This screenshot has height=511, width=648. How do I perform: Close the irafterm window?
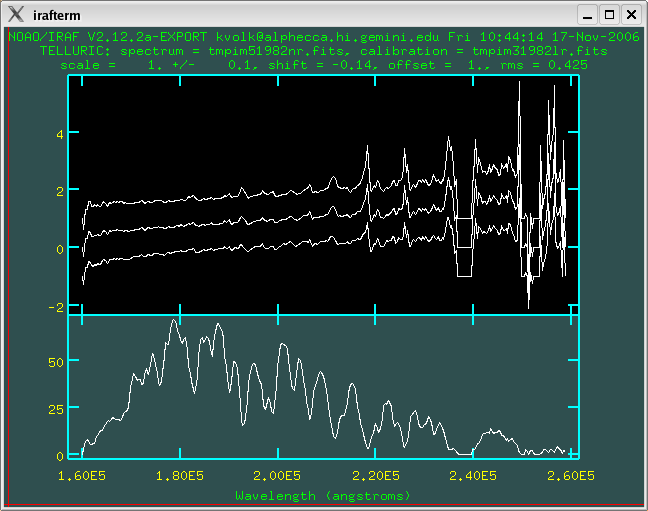tap(631, 15)
